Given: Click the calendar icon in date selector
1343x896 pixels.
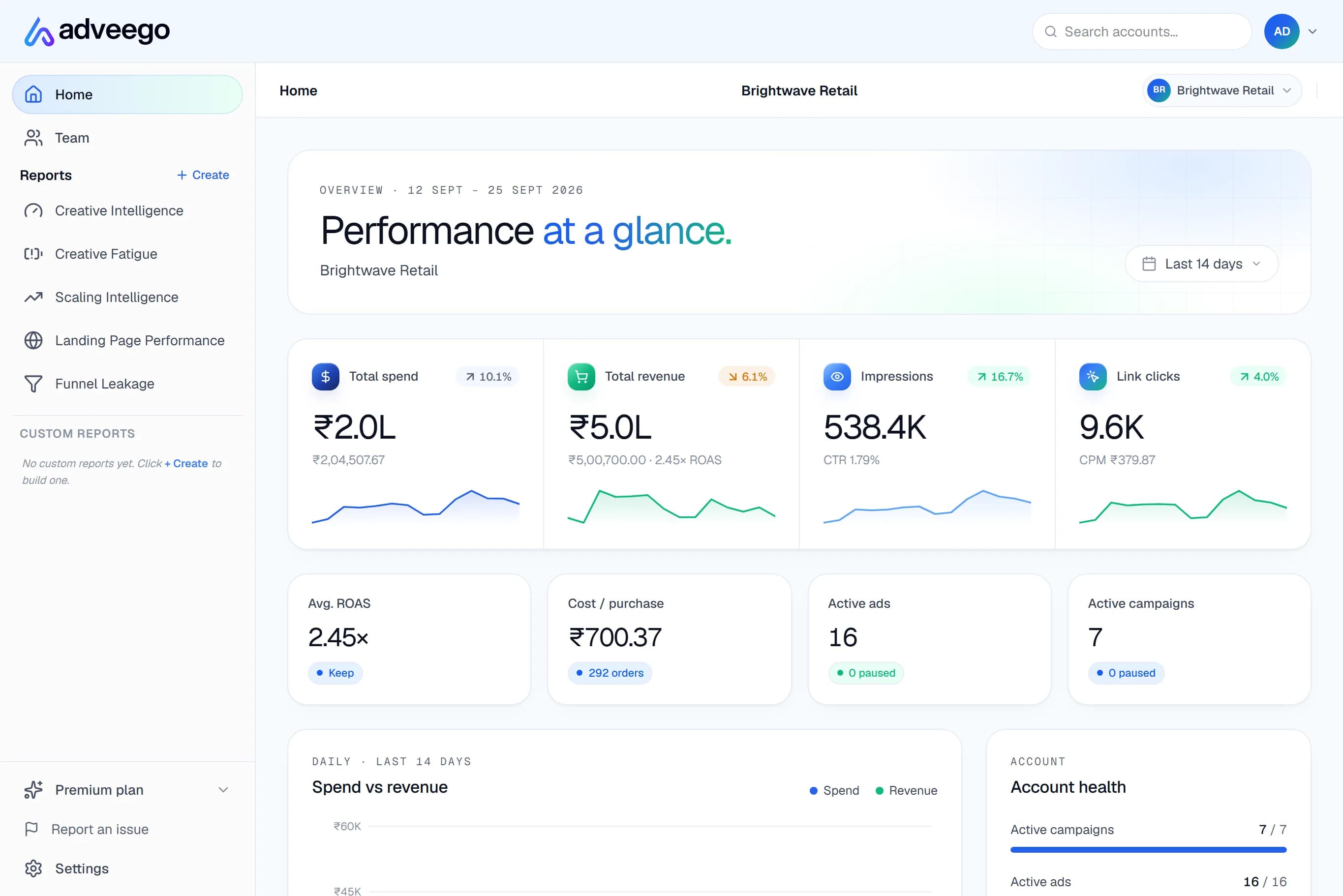Looking at the screenshot, I should [1149, 264].
